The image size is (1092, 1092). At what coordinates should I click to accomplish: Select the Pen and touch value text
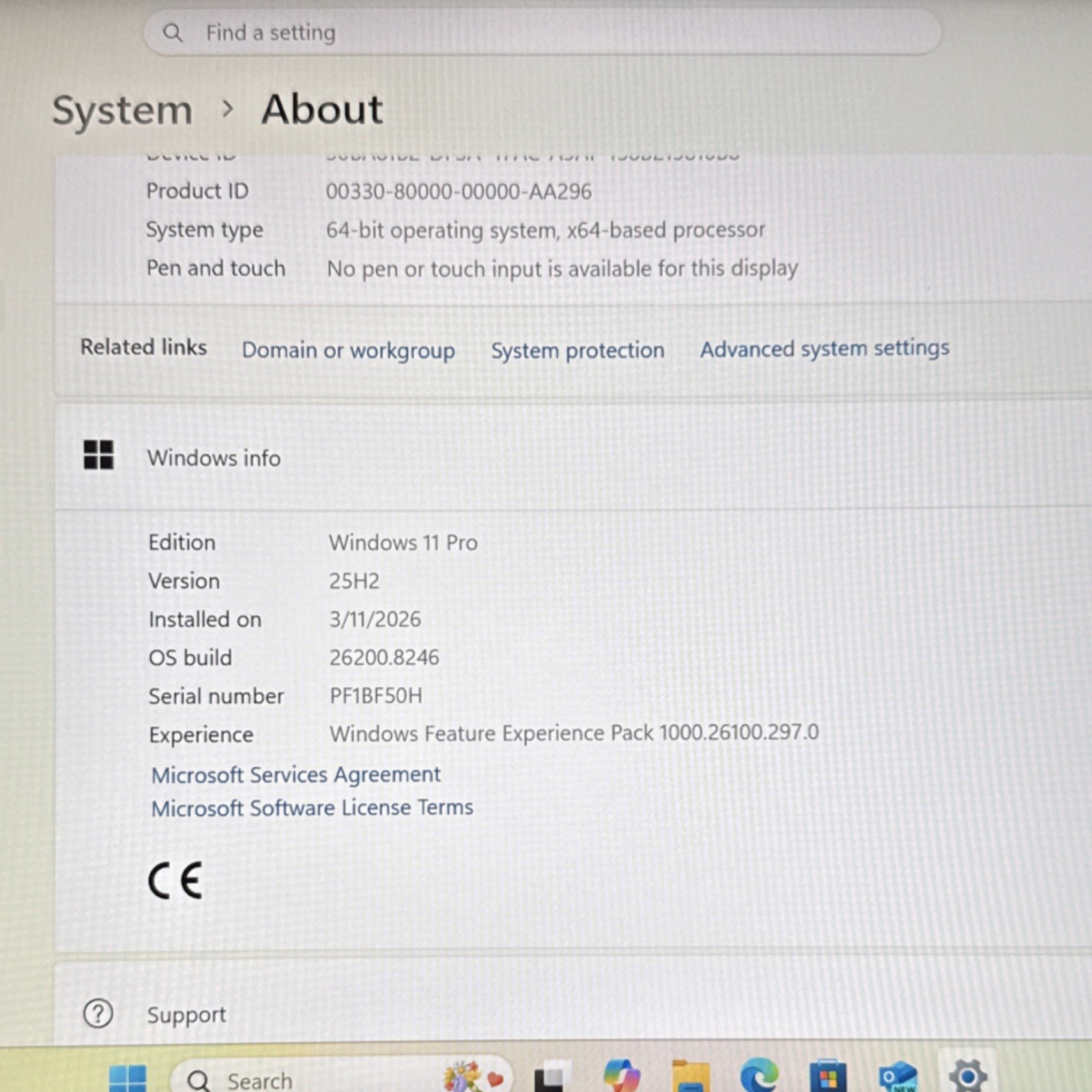[562, 269]
